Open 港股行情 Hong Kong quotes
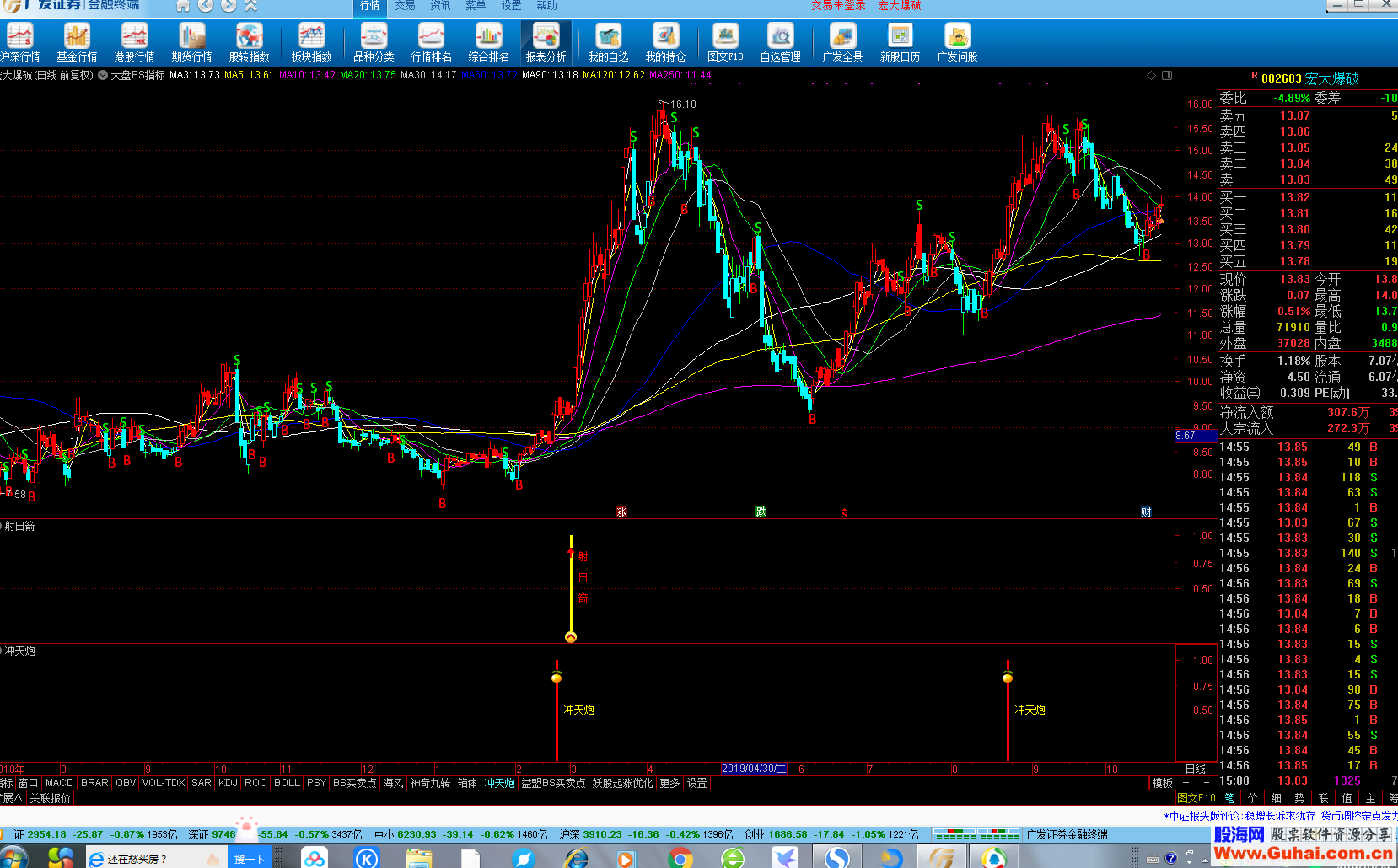Viewport: 1398px width, 868px height. click(134, 43)
